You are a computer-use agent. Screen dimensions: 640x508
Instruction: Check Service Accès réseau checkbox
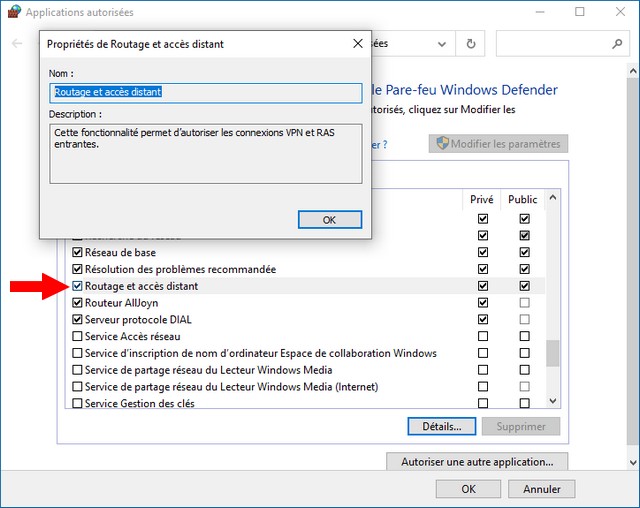[77, 336]
